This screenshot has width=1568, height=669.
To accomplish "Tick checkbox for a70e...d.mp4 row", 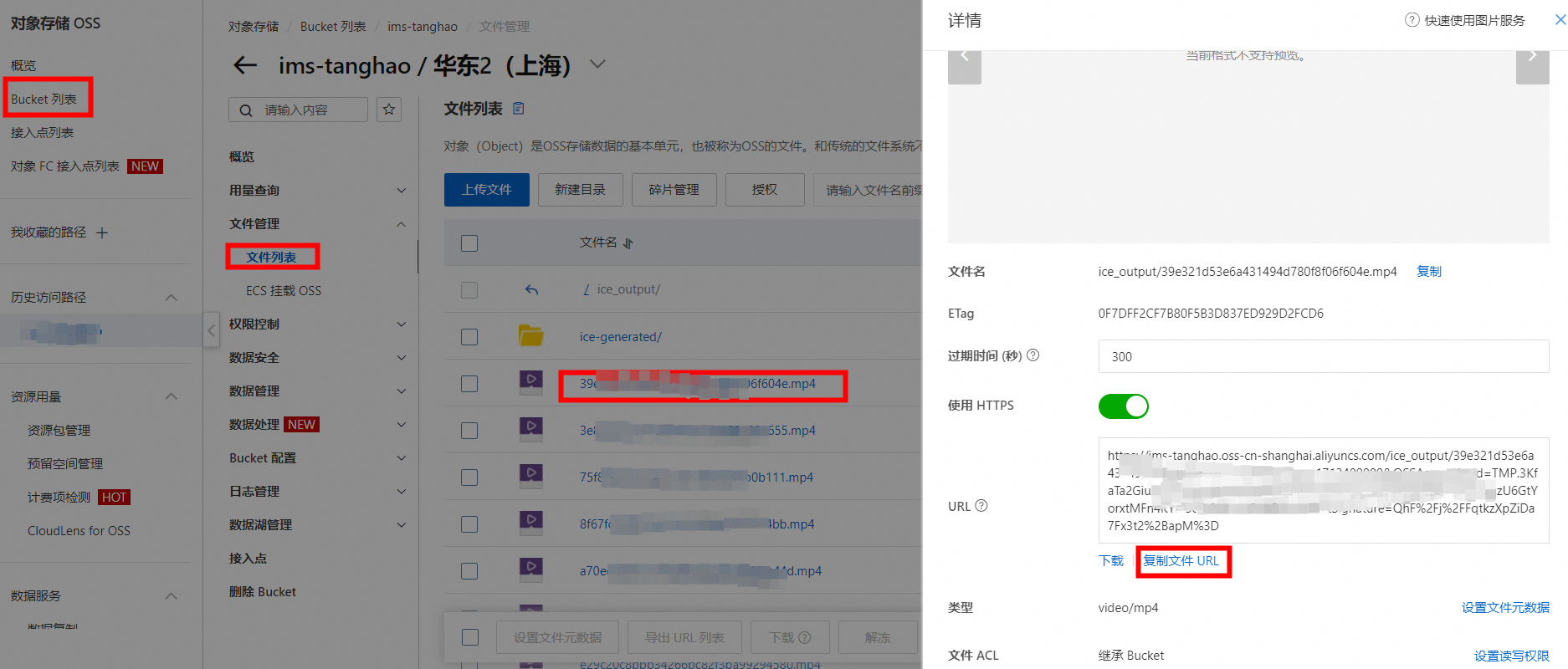I will (469, 571).
